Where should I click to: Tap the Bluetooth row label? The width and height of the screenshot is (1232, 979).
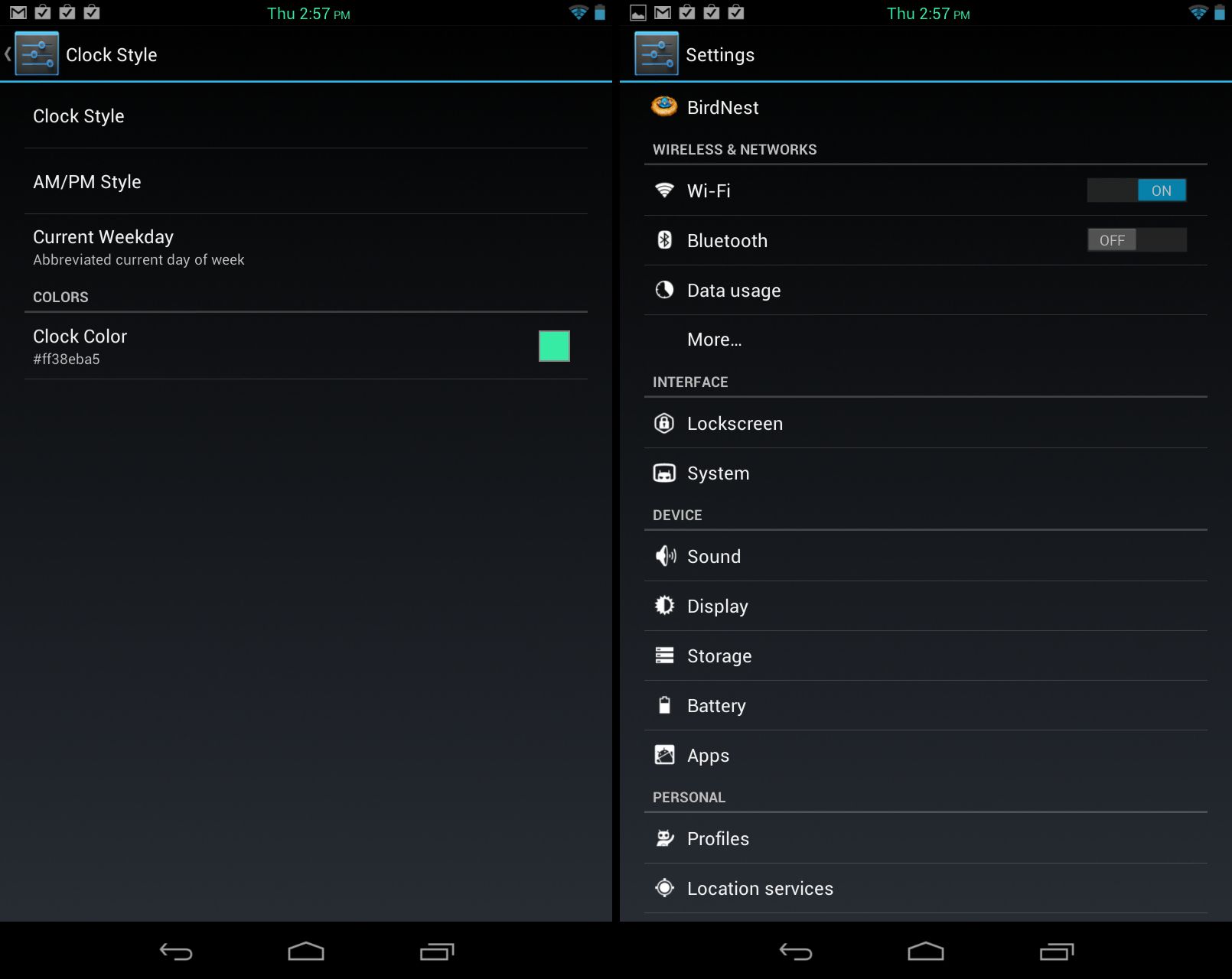[727, 240]
